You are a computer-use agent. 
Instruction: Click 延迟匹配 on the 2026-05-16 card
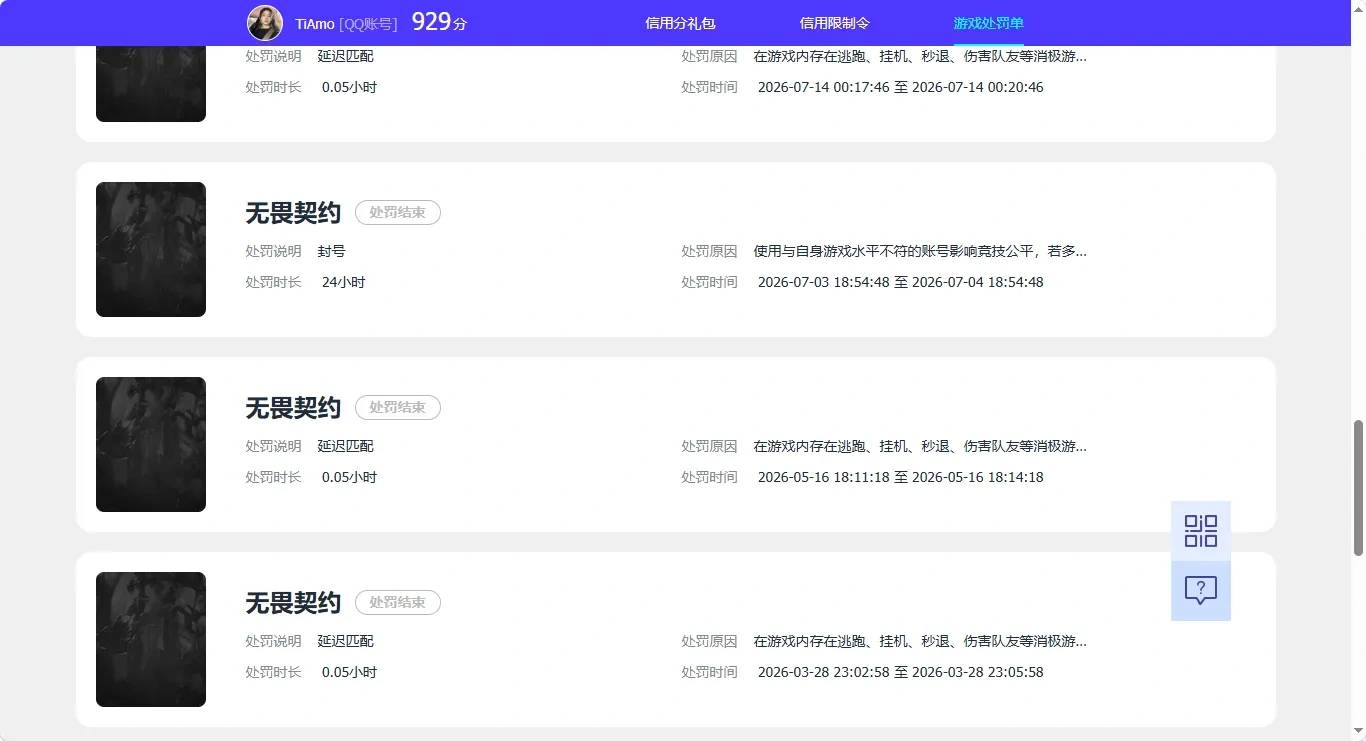tap(346, 446)
